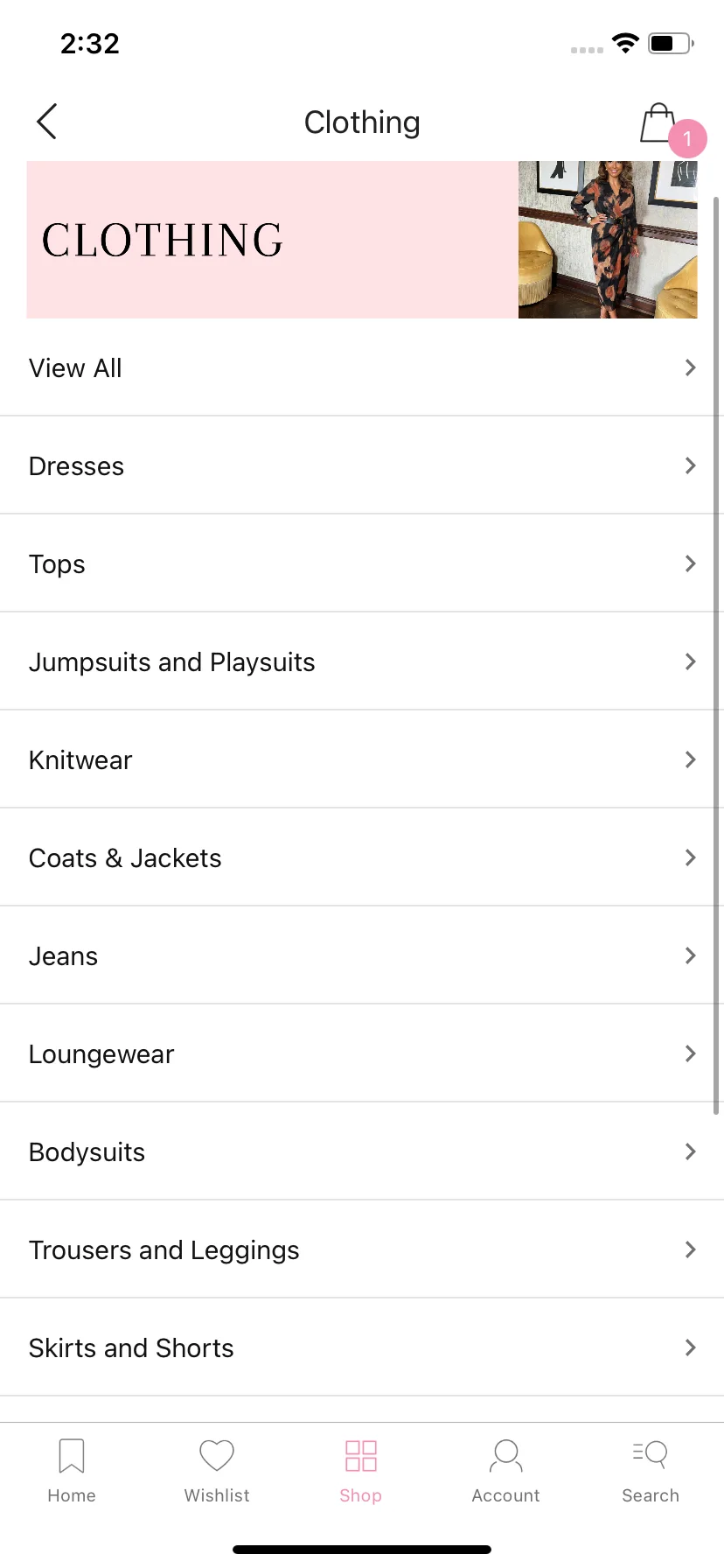
Task: Select the Tops category
Action: pyautogui.click(x=58, y=564)
